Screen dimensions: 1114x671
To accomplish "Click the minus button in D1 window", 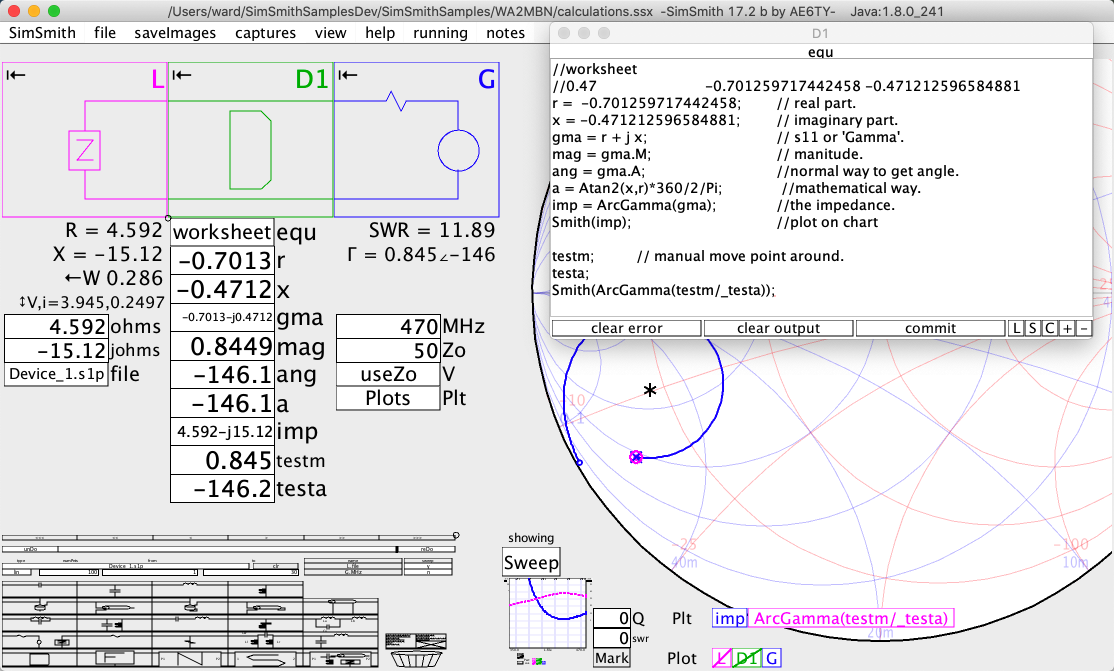I will pos(1083,328).
